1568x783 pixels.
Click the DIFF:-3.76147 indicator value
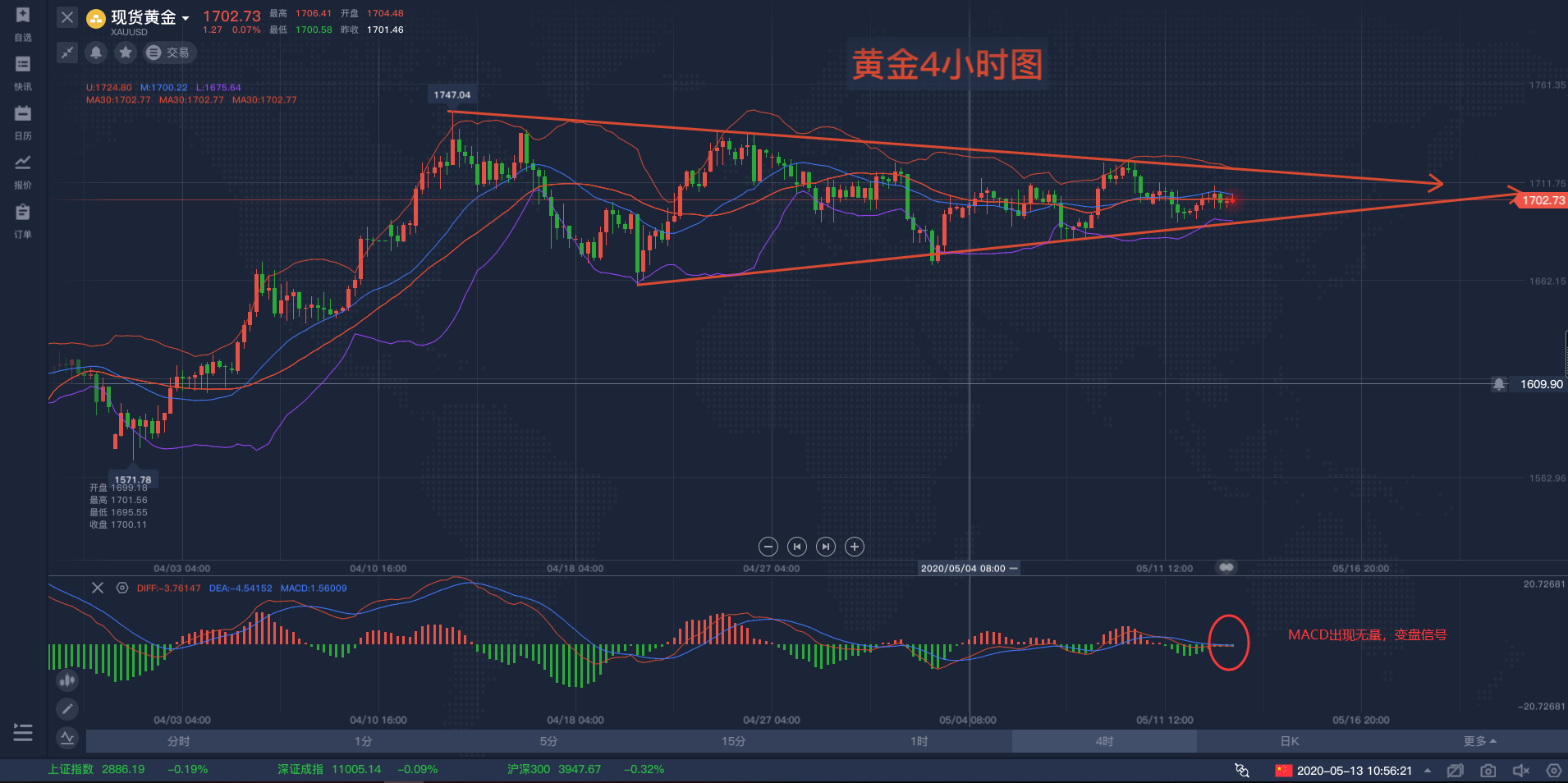(168, 588)
